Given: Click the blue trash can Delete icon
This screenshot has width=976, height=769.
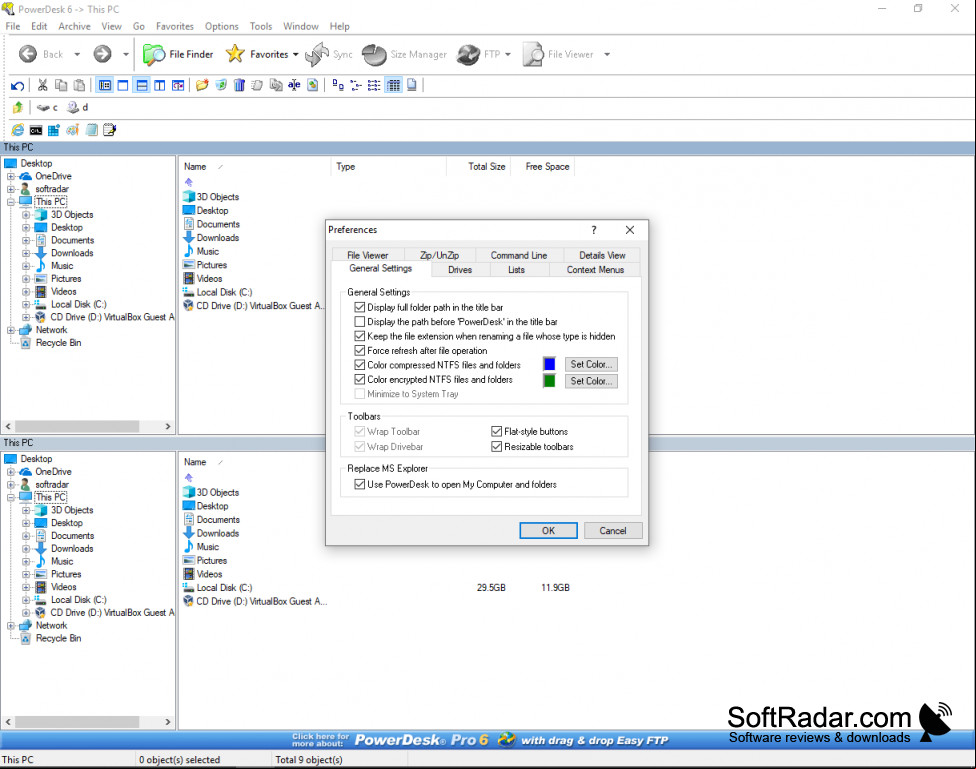Looking at the screenshot, I should [239, 85].
